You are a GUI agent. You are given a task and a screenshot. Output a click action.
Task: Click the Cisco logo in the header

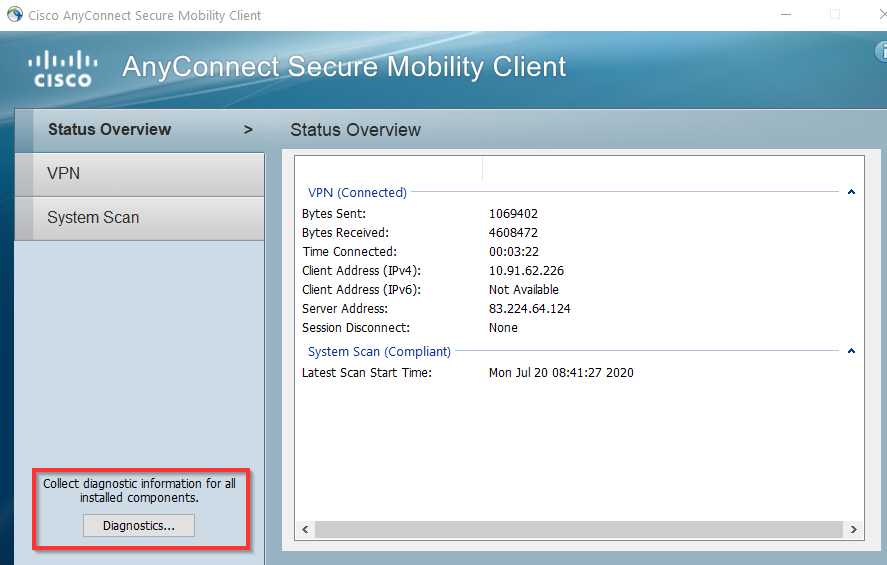(63, 68)
